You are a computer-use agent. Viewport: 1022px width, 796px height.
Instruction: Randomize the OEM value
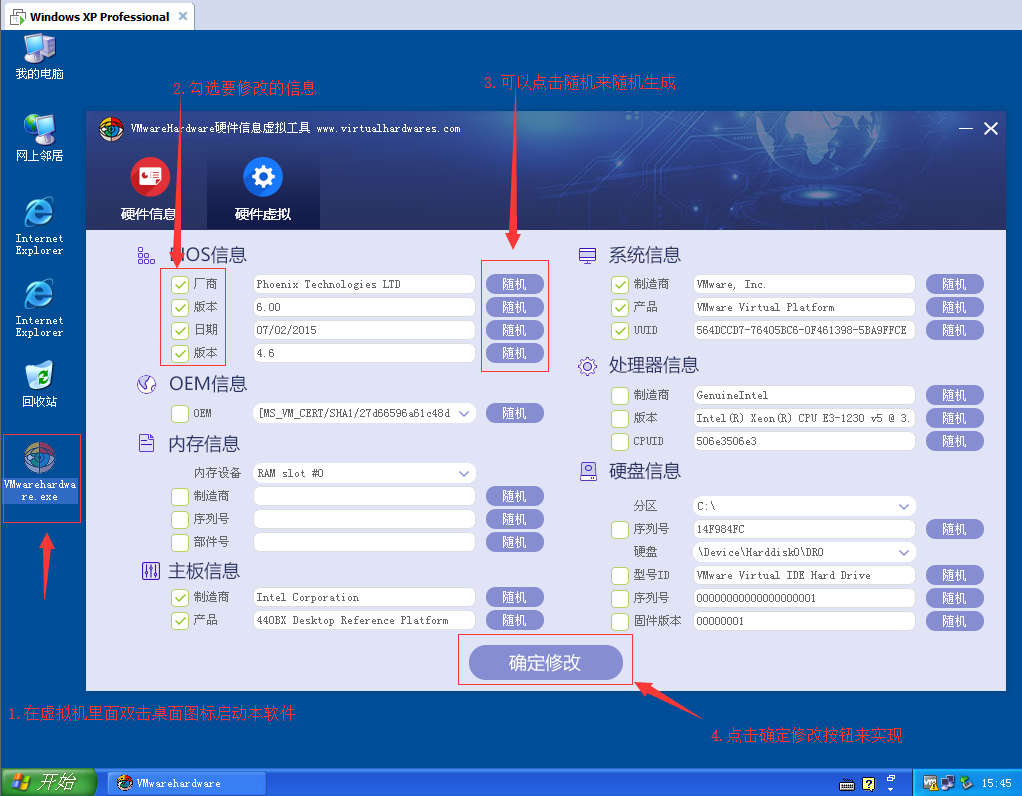[x=514, y=413]
